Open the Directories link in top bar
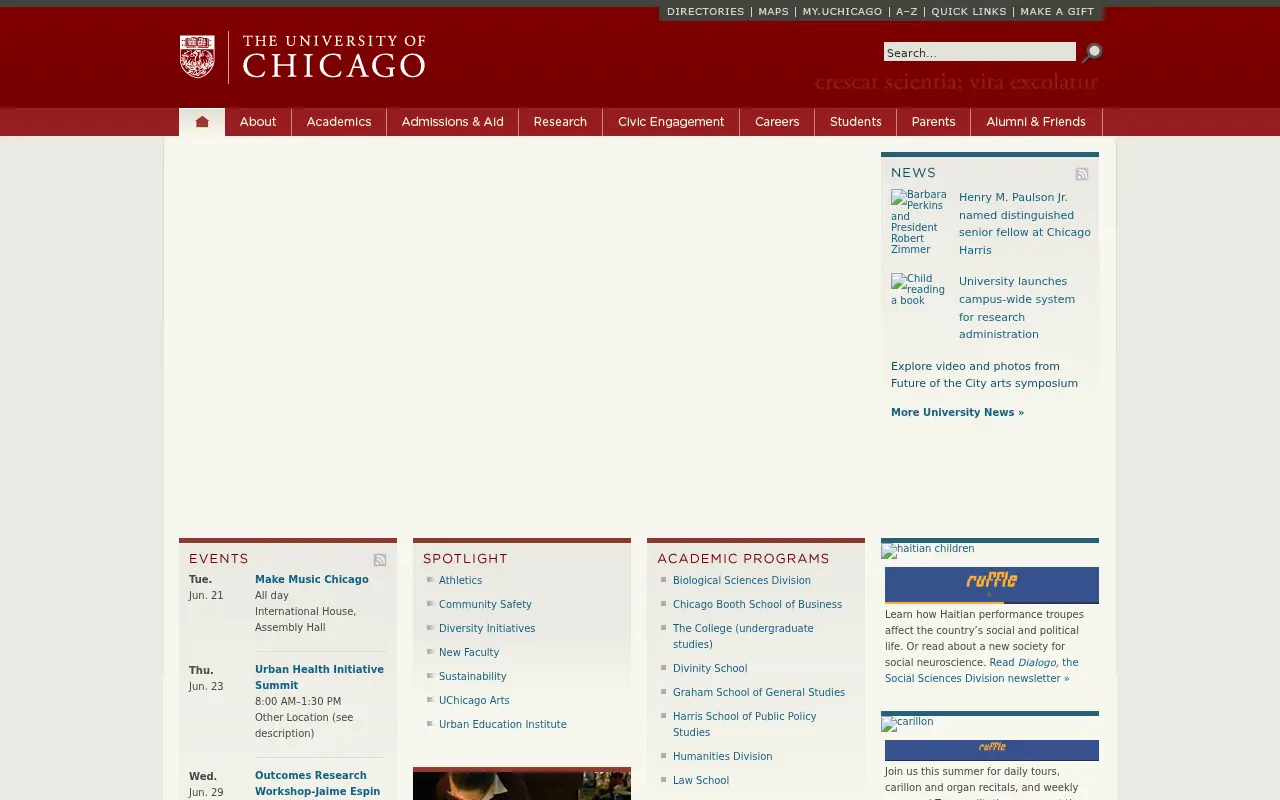 pyautogui.click(x=705, y=12)
